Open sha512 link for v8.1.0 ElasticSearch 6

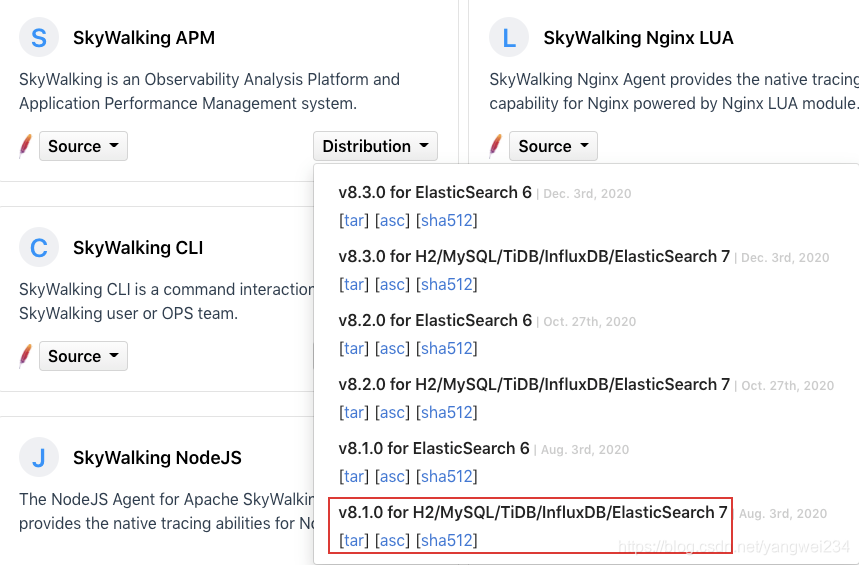(x=446, y=477)
